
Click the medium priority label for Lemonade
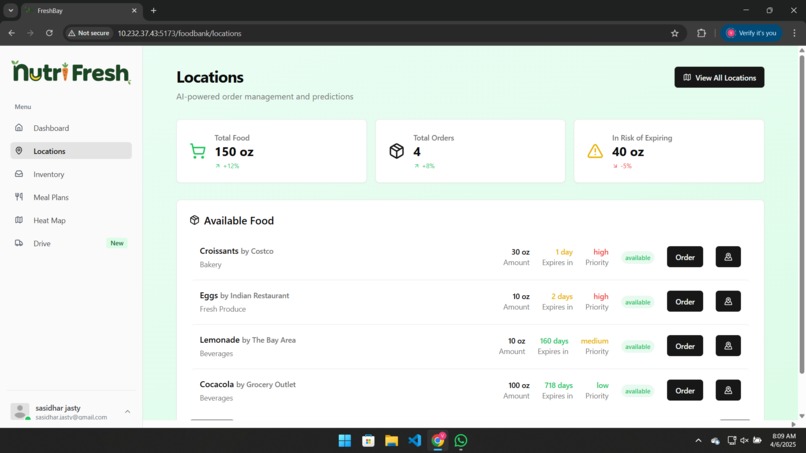click(594, 341)
